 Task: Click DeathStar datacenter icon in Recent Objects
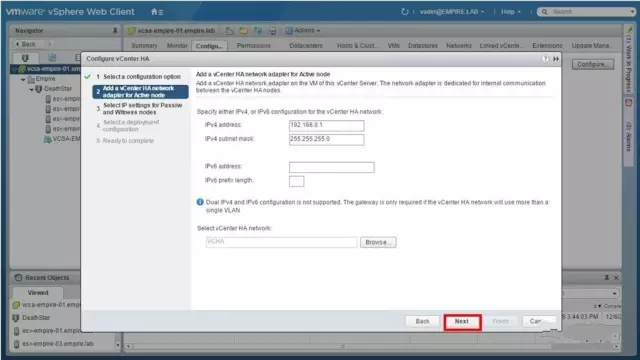(16, 318)
